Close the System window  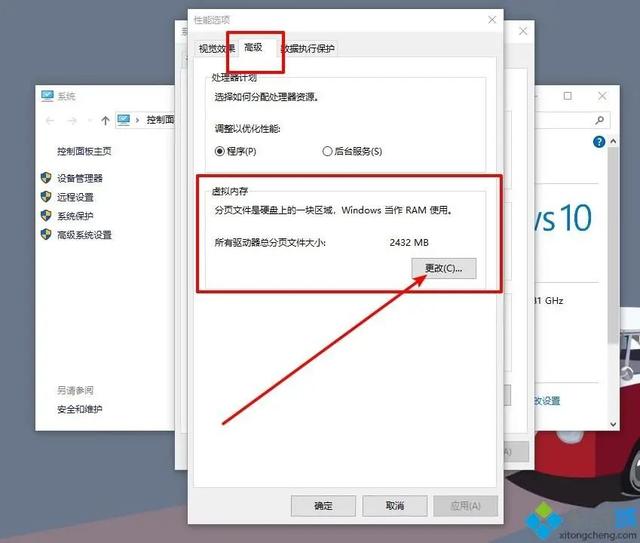click(x=602, y=96)
